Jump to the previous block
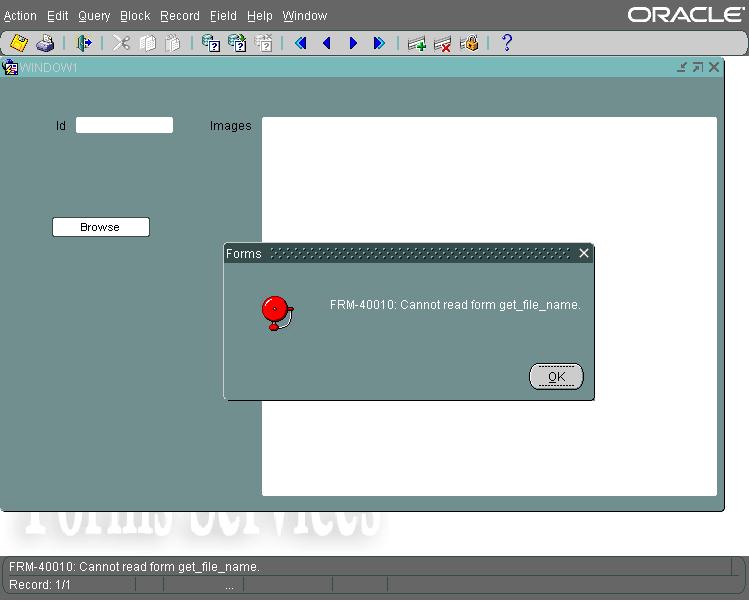This screenshot has width=749, height=601. pyautogui.click(x=301, y=43)
